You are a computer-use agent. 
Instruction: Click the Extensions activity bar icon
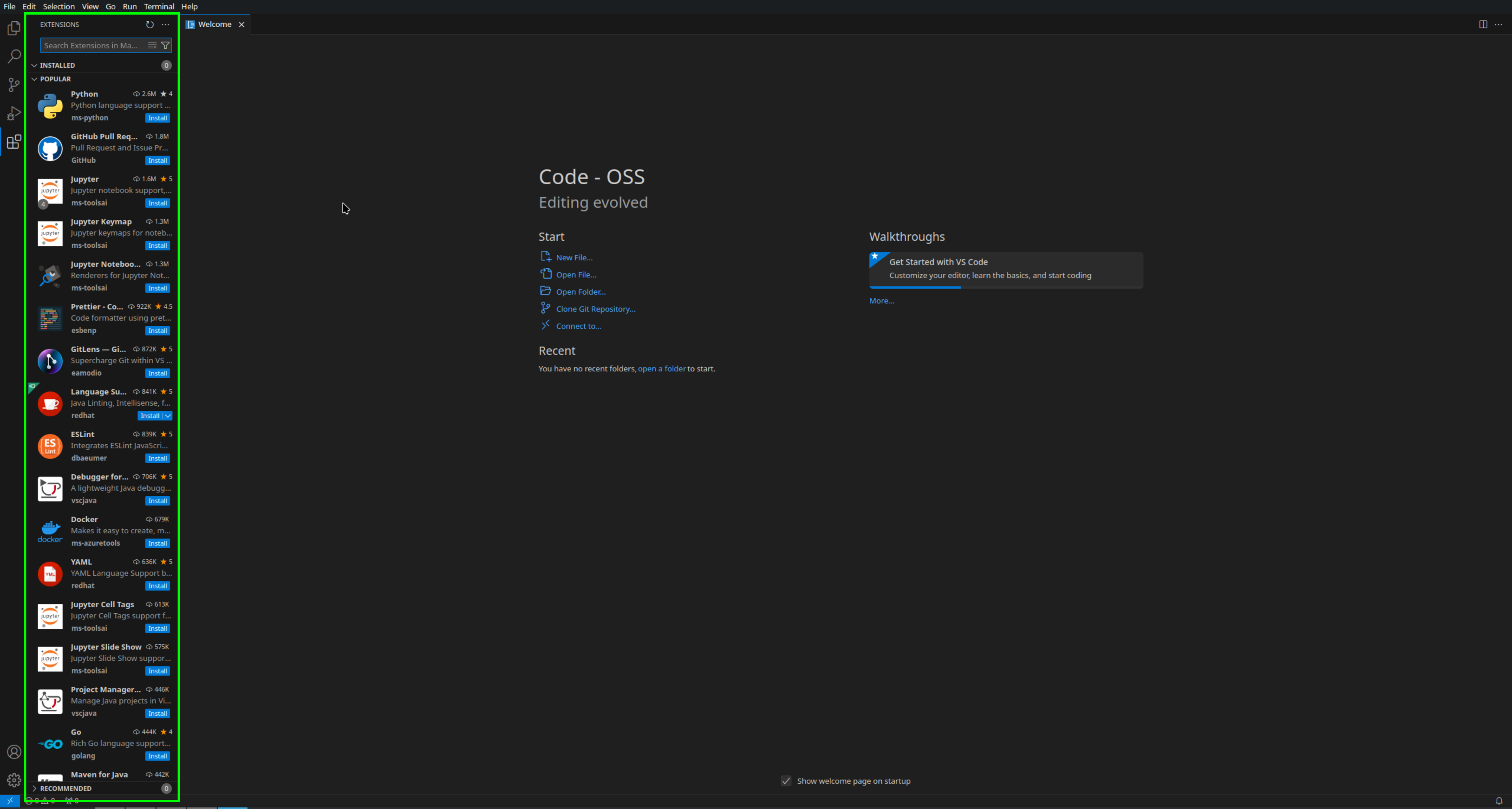(14, 141)
